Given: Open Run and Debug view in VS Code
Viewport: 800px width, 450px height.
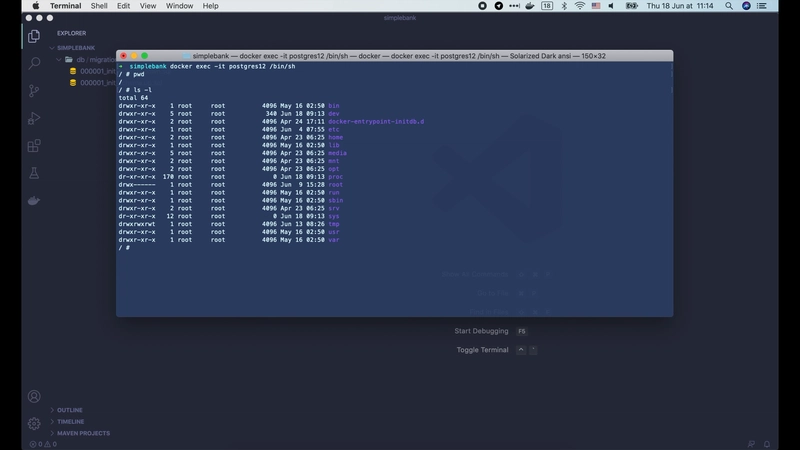Looking at the screenshot, I should click(34, 118).
